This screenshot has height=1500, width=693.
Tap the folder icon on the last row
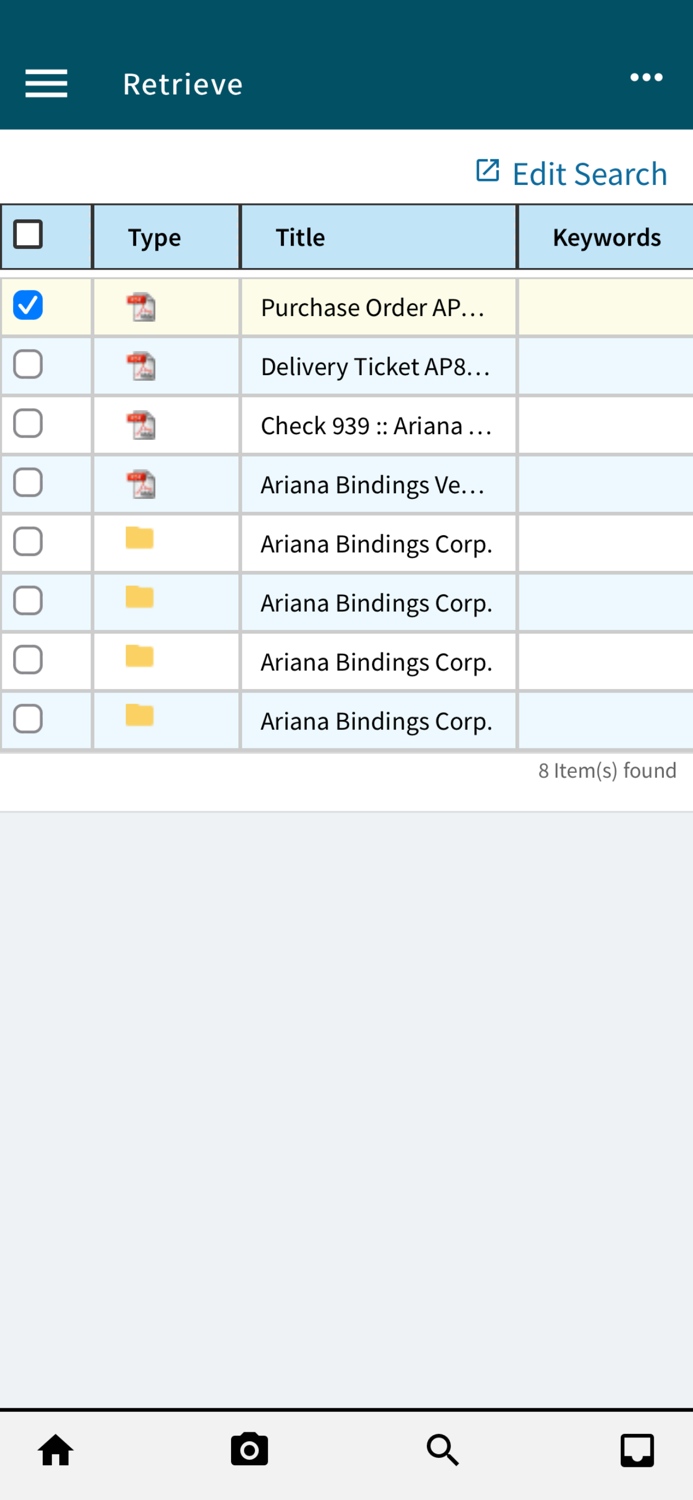click(141, 718)
